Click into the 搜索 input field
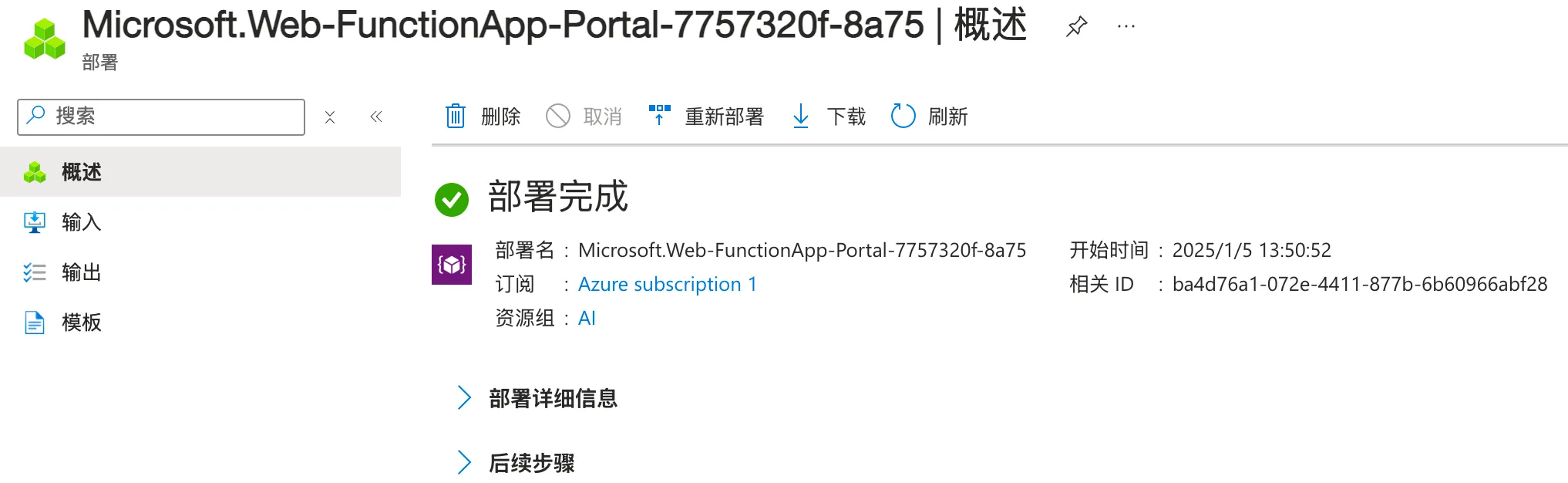The image size is (1568, 483). coord(173,117)
